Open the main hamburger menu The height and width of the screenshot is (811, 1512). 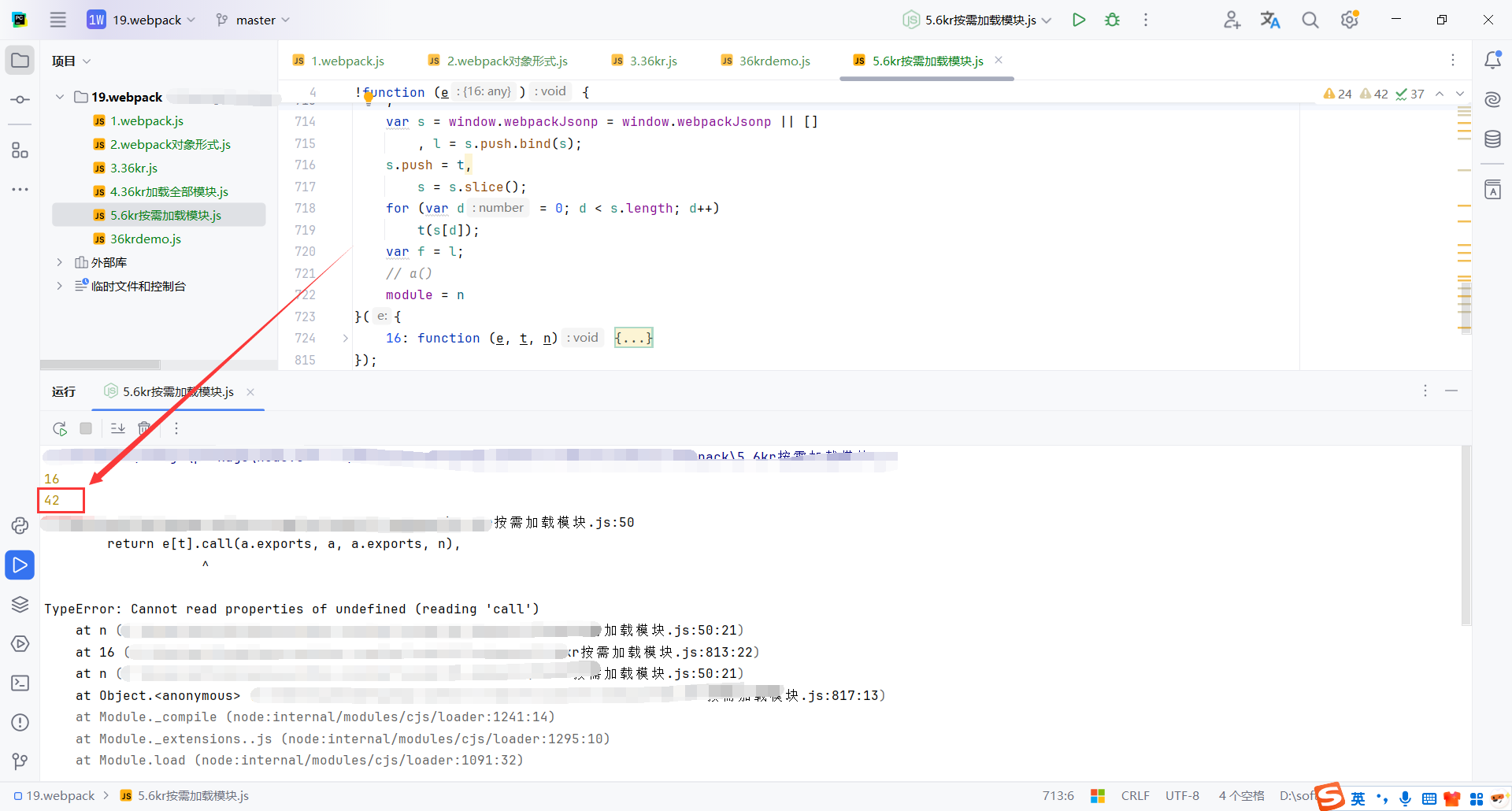coord(57,20)
